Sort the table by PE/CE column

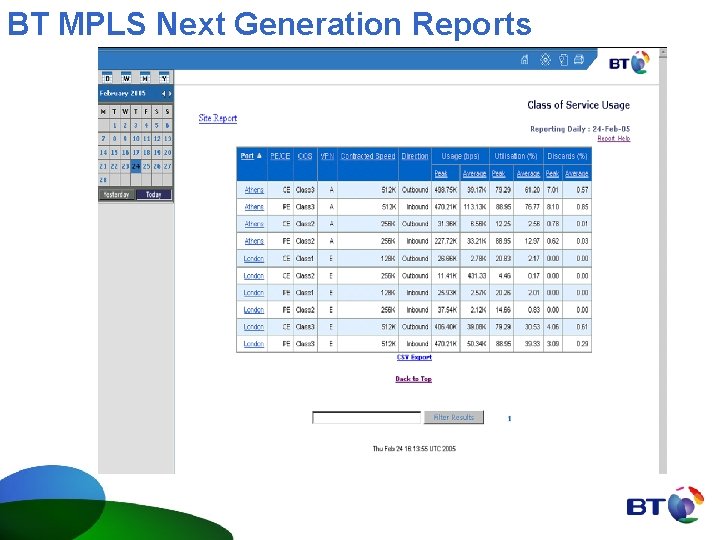point(280,156)
